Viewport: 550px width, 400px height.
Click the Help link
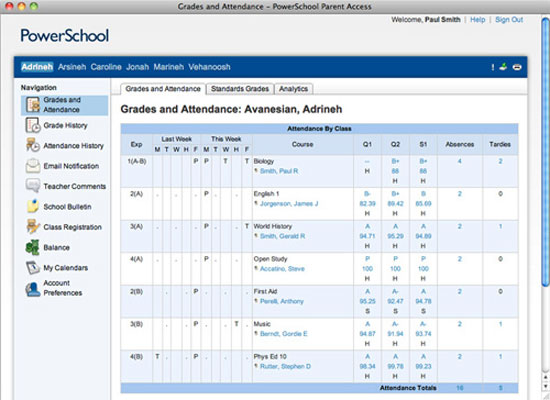[x=477, y=20]
